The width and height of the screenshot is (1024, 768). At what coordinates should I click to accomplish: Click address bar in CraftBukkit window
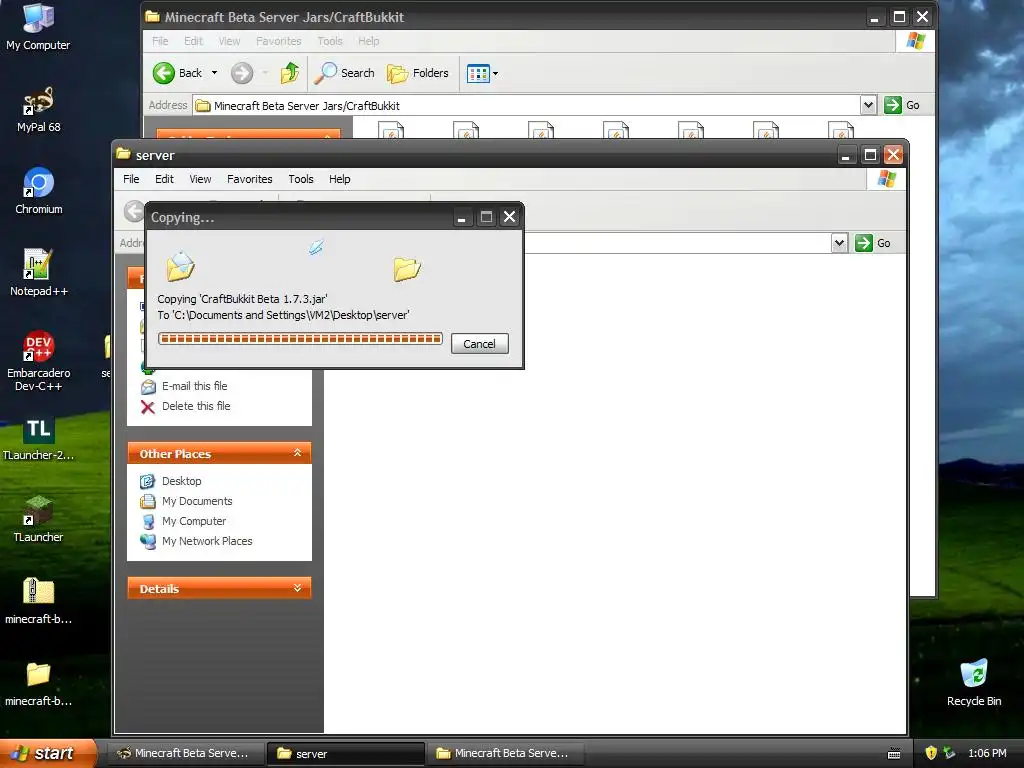pyautogui.click(x=526, y=105)
